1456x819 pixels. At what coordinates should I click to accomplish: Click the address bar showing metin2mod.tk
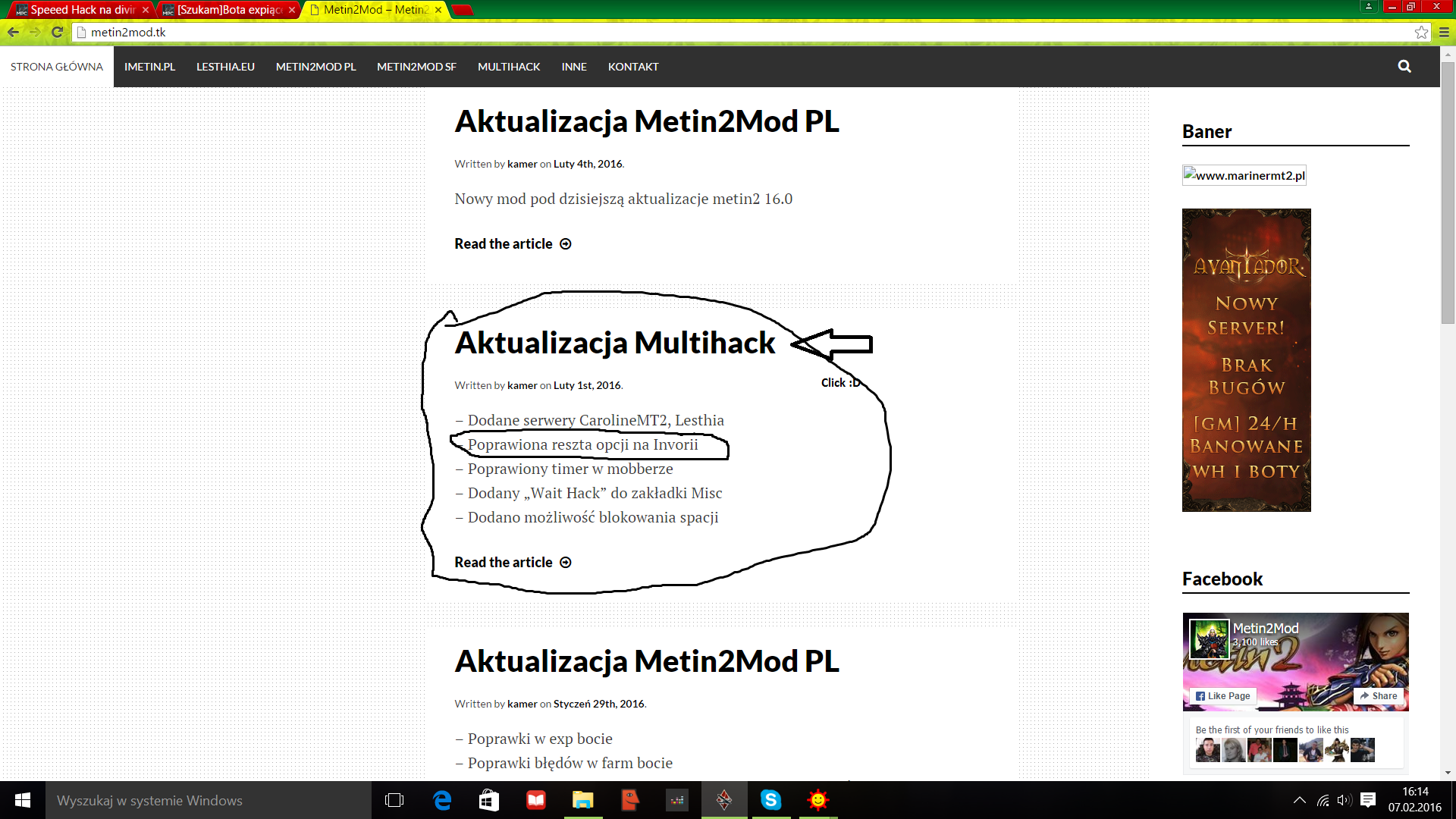pos(751,32)
